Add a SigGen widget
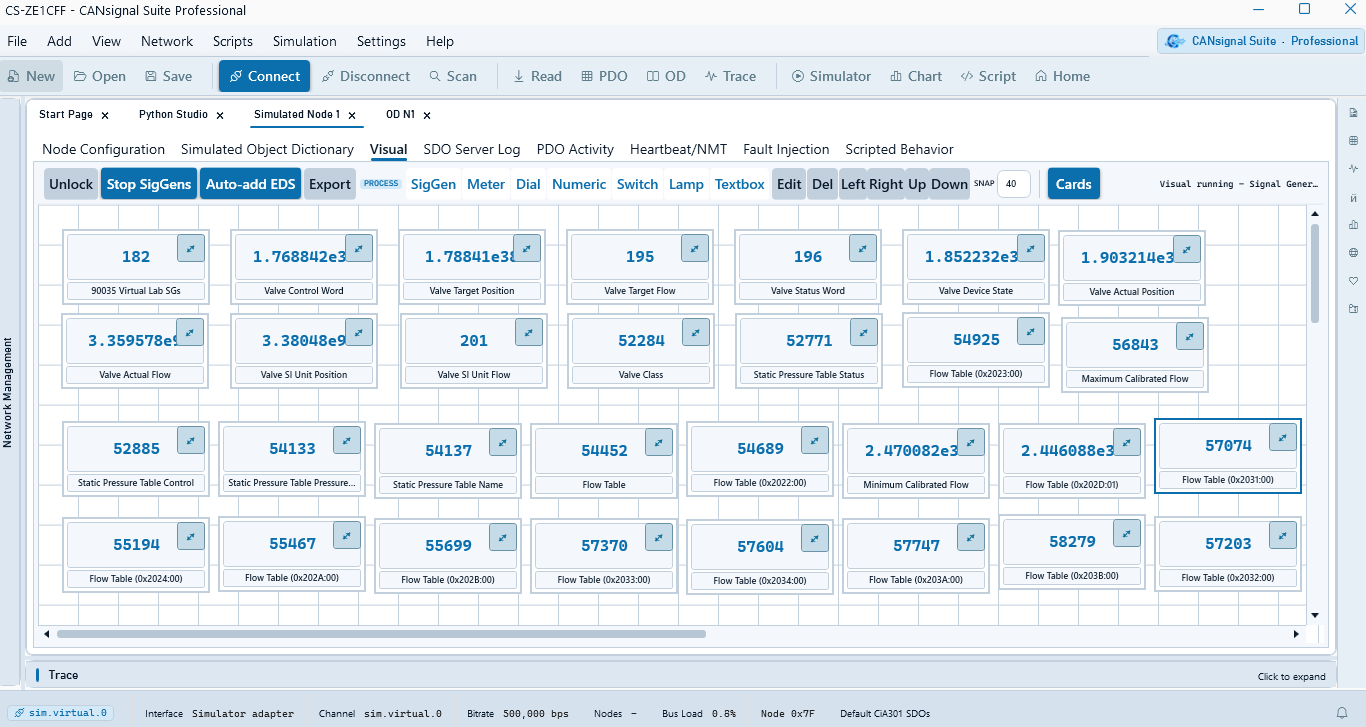The width and height of the screenshot is (1366, 727). (433, 184)
